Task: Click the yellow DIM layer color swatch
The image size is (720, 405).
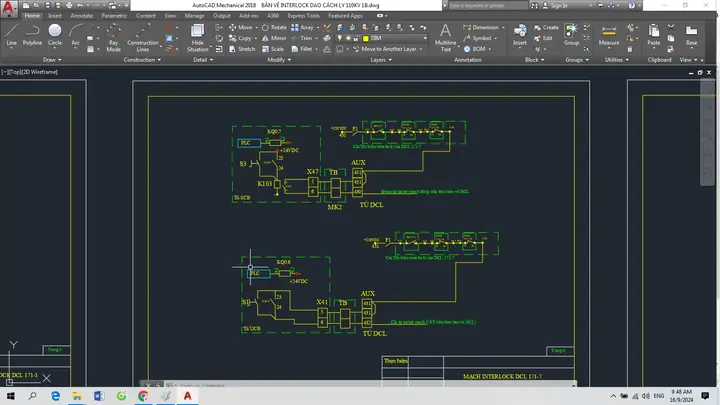Action: click(x=366, y=38)
